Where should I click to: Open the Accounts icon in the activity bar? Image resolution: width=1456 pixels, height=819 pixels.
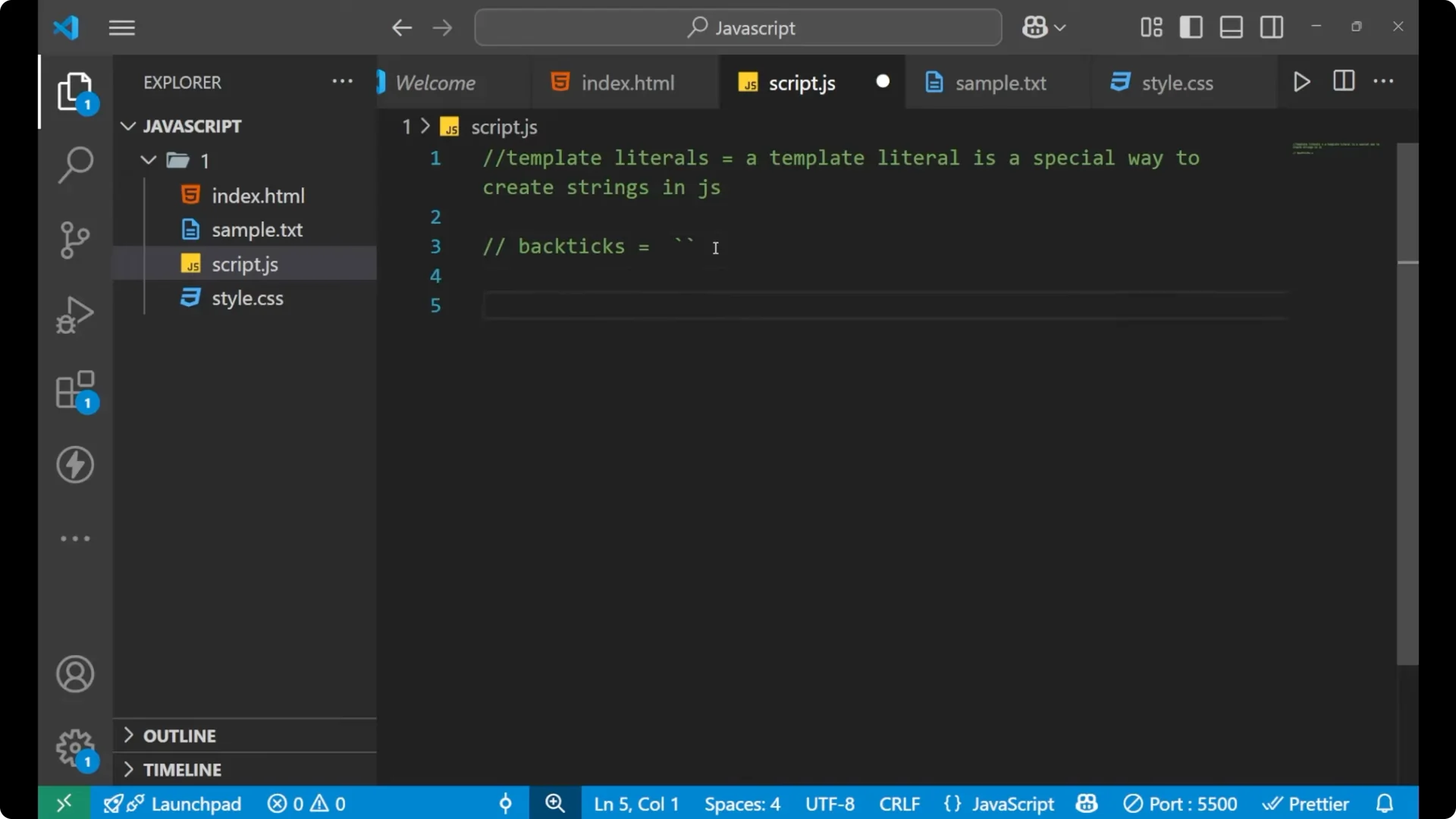click(x=74, y=674)
